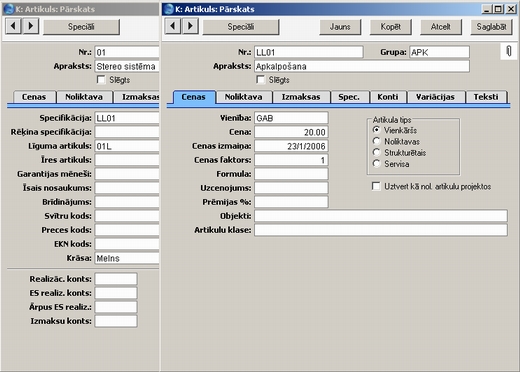The width and height of the screenshot is (520, 372).
Task: Click the Rēķina specifikācija field
Action: [127, 132]
